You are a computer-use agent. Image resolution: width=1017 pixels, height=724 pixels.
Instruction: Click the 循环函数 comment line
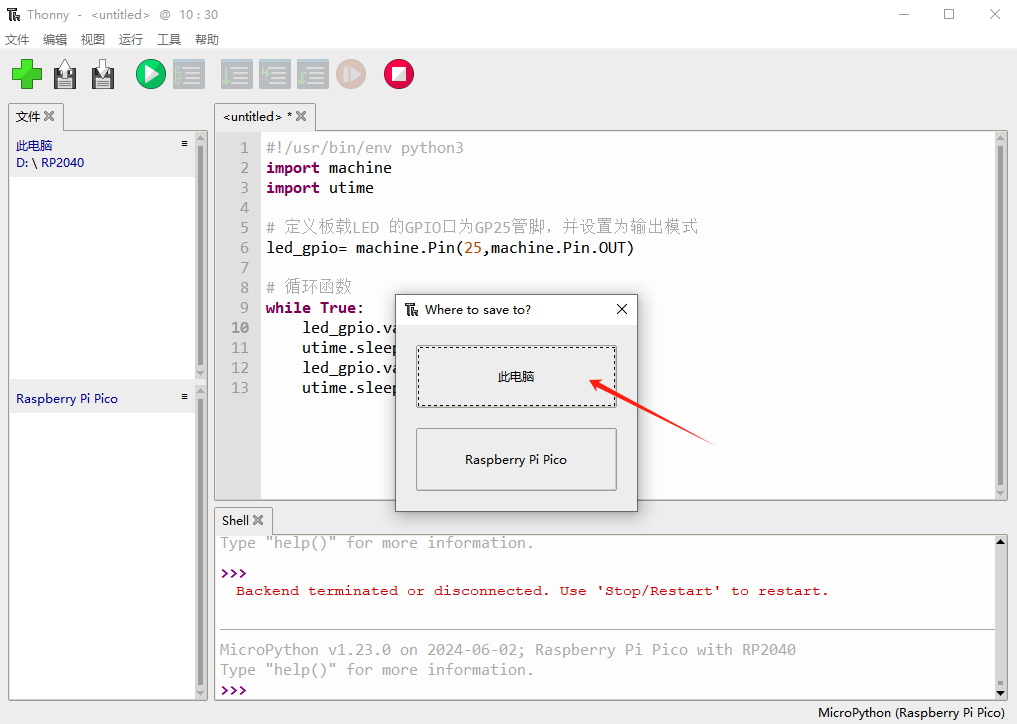[x=309, y=287]
